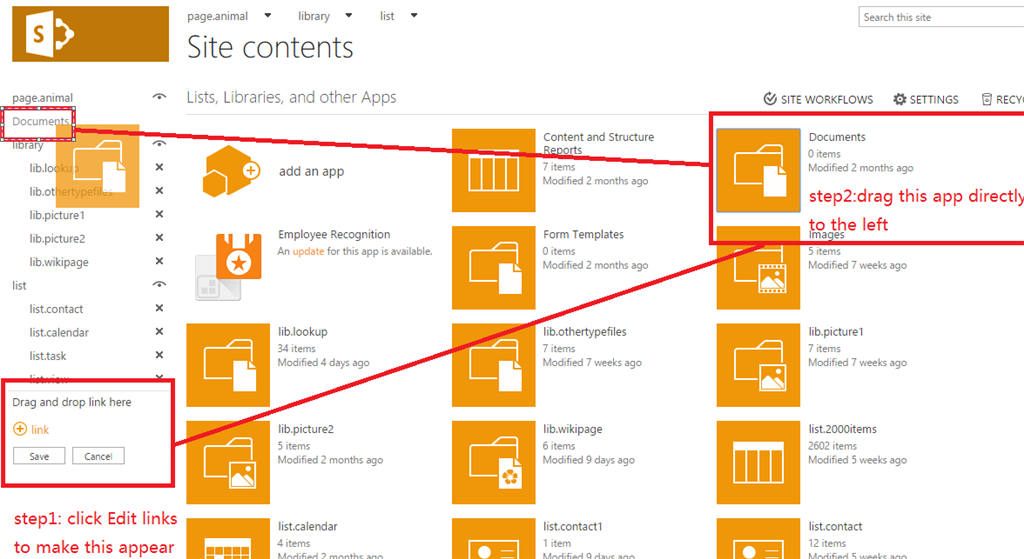Click the list.2000items title text

[x=842, y=429]
